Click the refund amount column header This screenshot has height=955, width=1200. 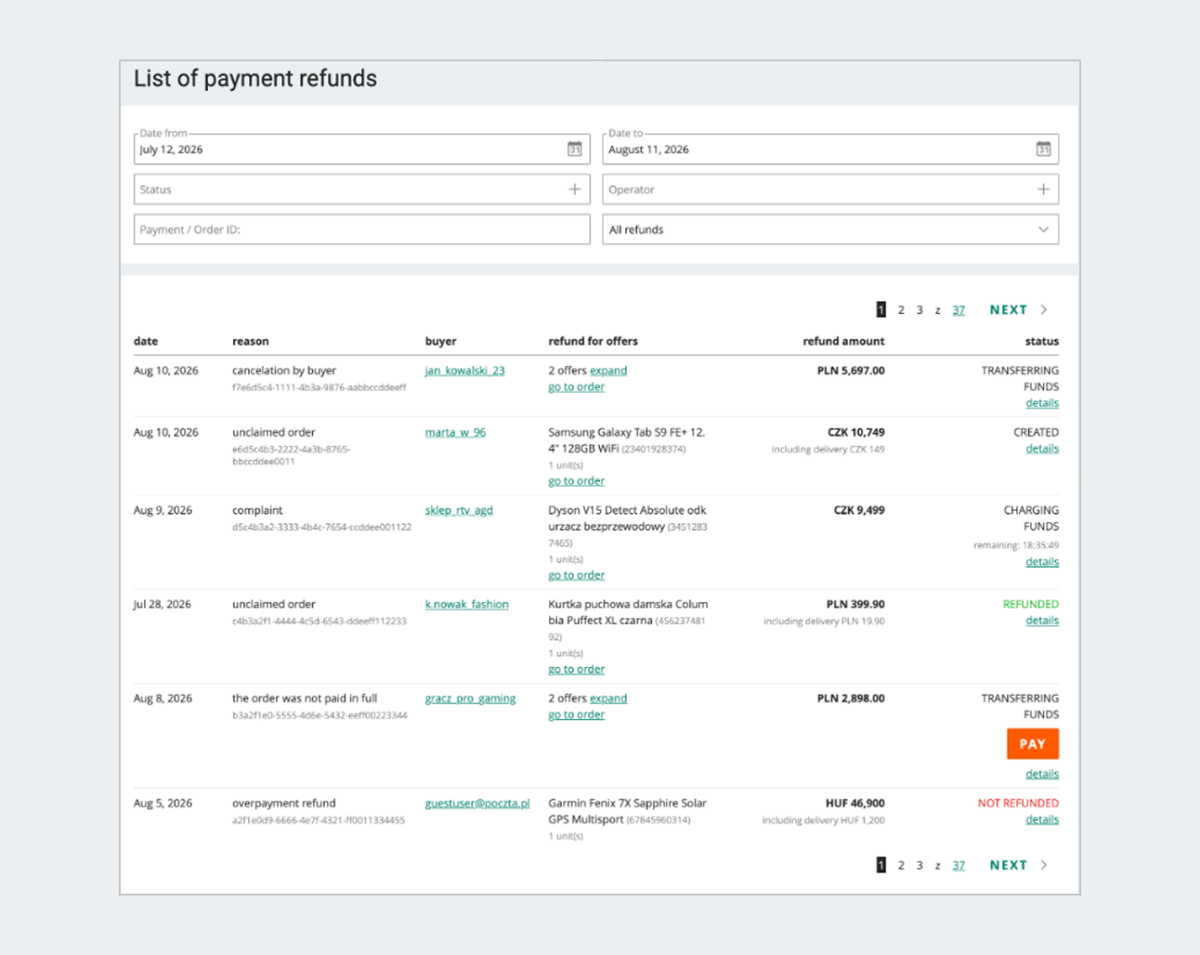(x=844, y=341)
